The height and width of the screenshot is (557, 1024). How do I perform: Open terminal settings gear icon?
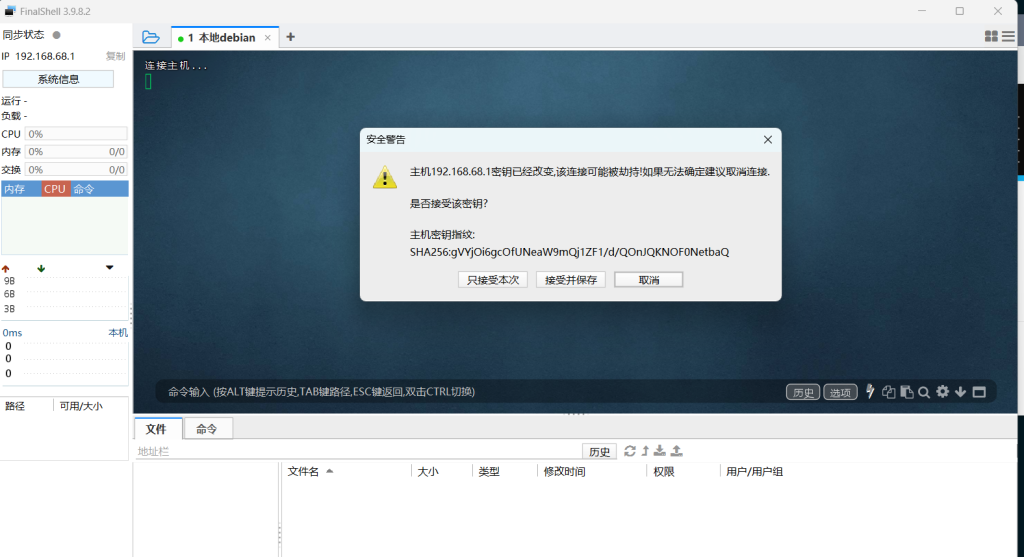(x=942, y=392)
